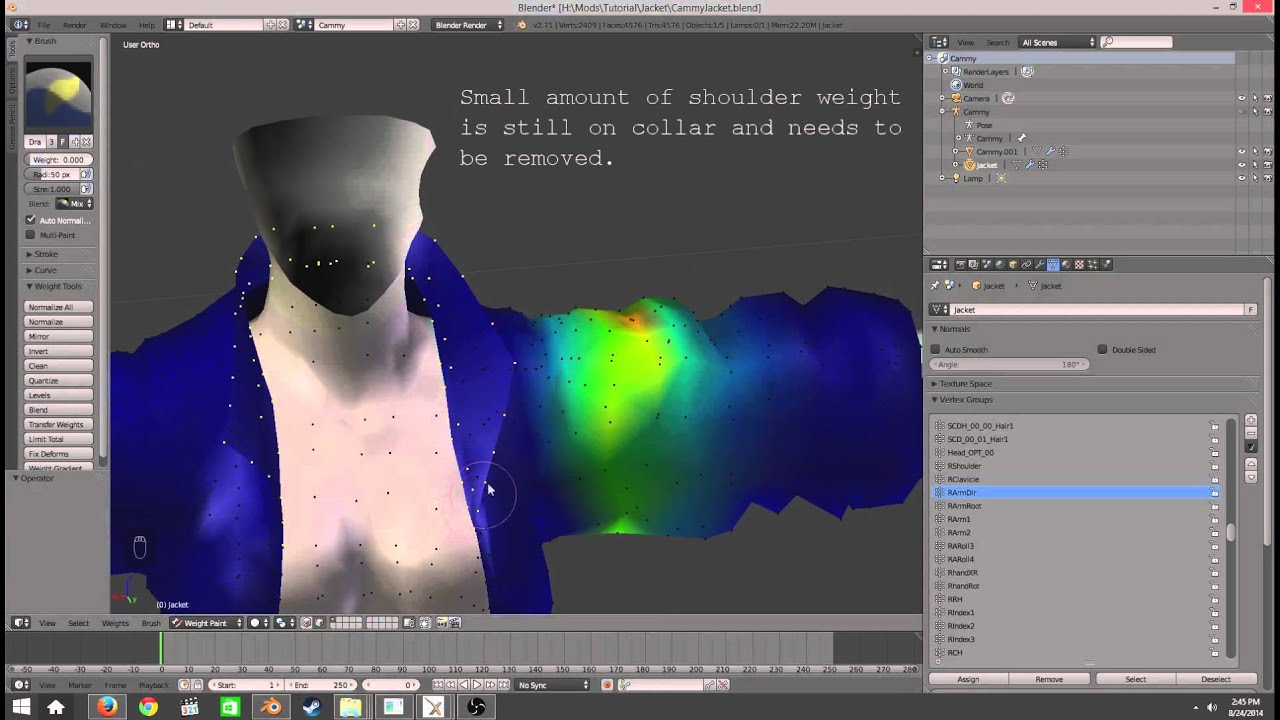Open the Help menu

[x=147, y=25]
